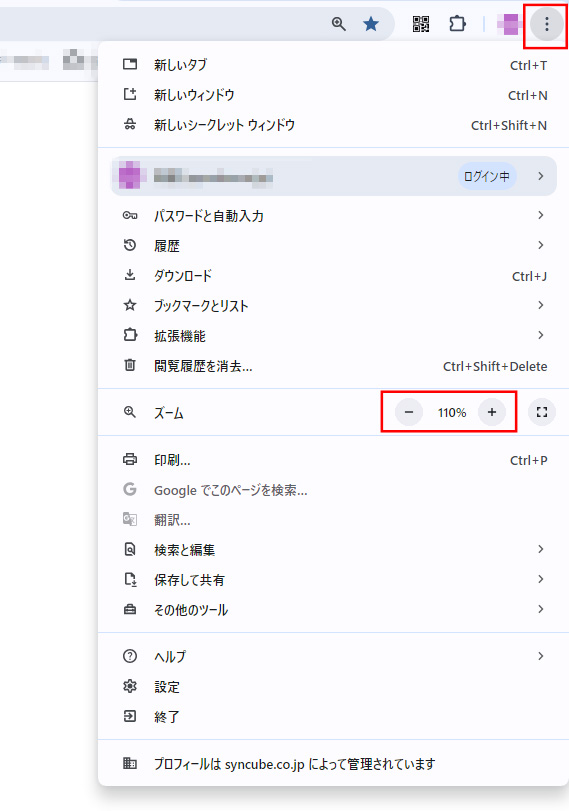Open the extensions puzzle piece toolbar icon
569x811 pixels.
(x=457, y=24)
